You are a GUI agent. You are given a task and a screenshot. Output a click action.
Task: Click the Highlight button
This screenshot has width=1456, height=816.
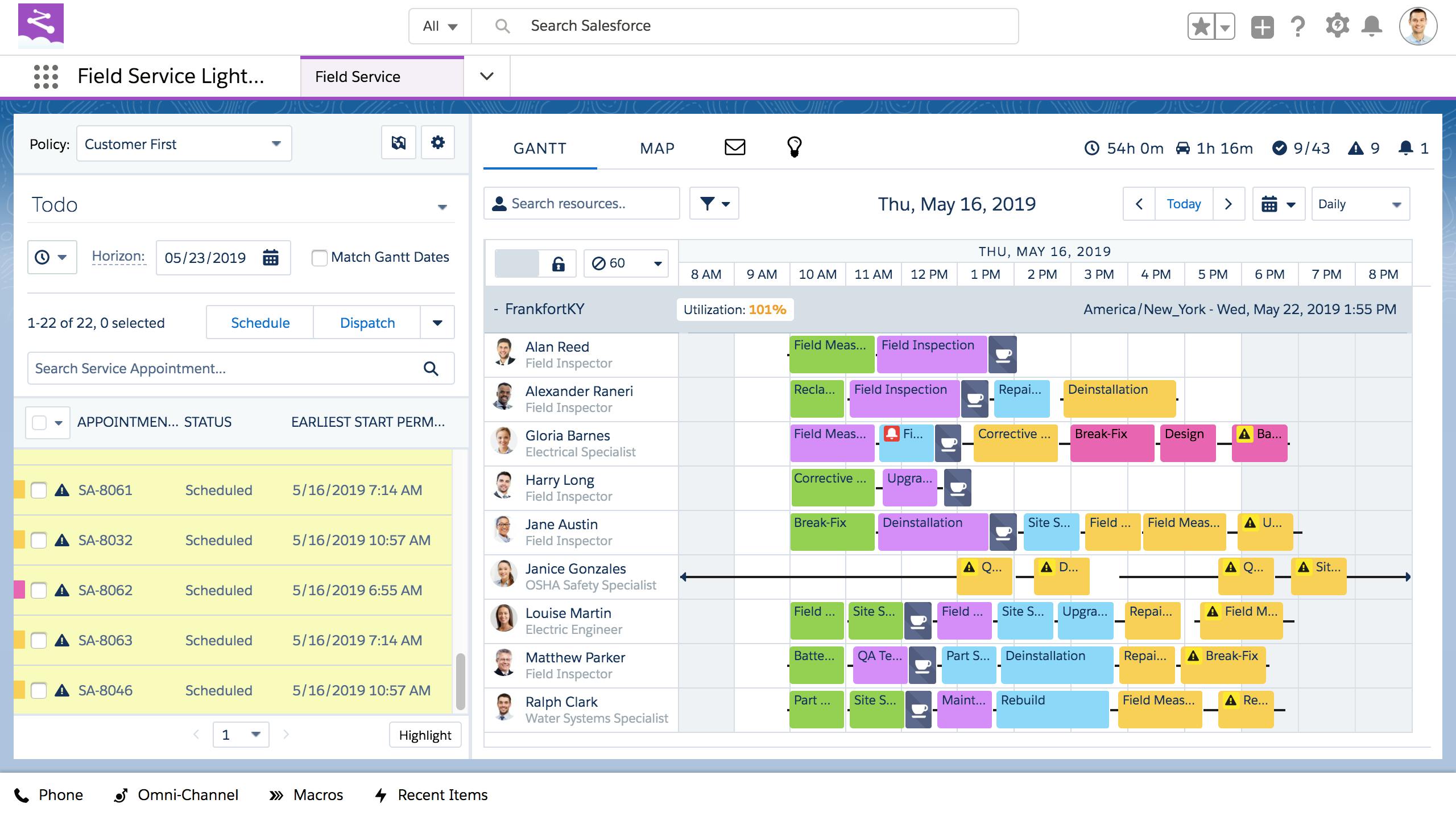pyautogui.click(x=425, y=735)
